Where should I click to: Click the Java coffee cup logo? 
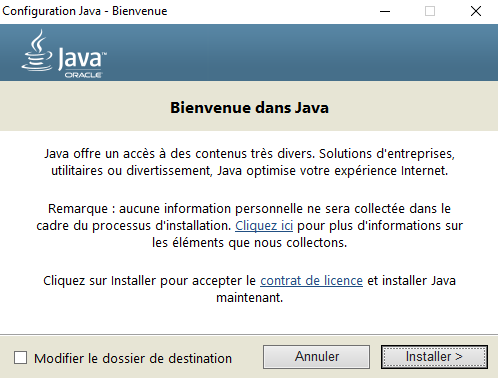pyautogui.click(x=37, y=50)
